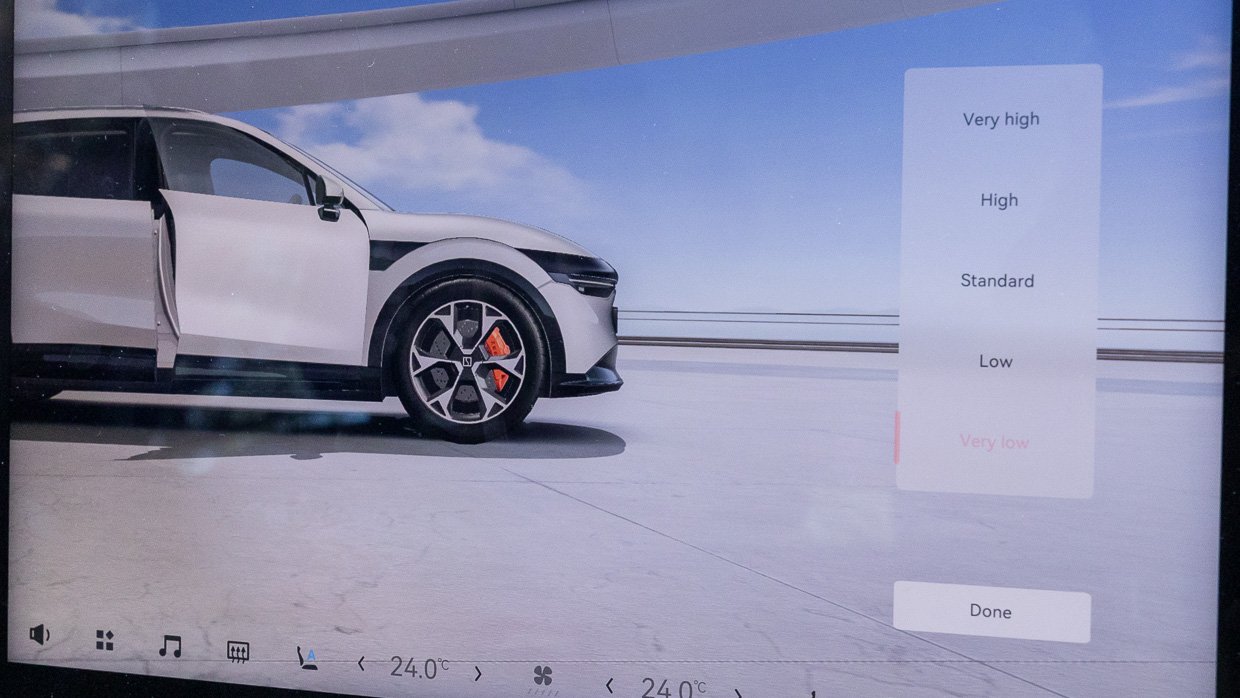Viewport: 1240px width, 698px height.
Task: Tap the pink height level indicator bar
Action: [897, 437]
